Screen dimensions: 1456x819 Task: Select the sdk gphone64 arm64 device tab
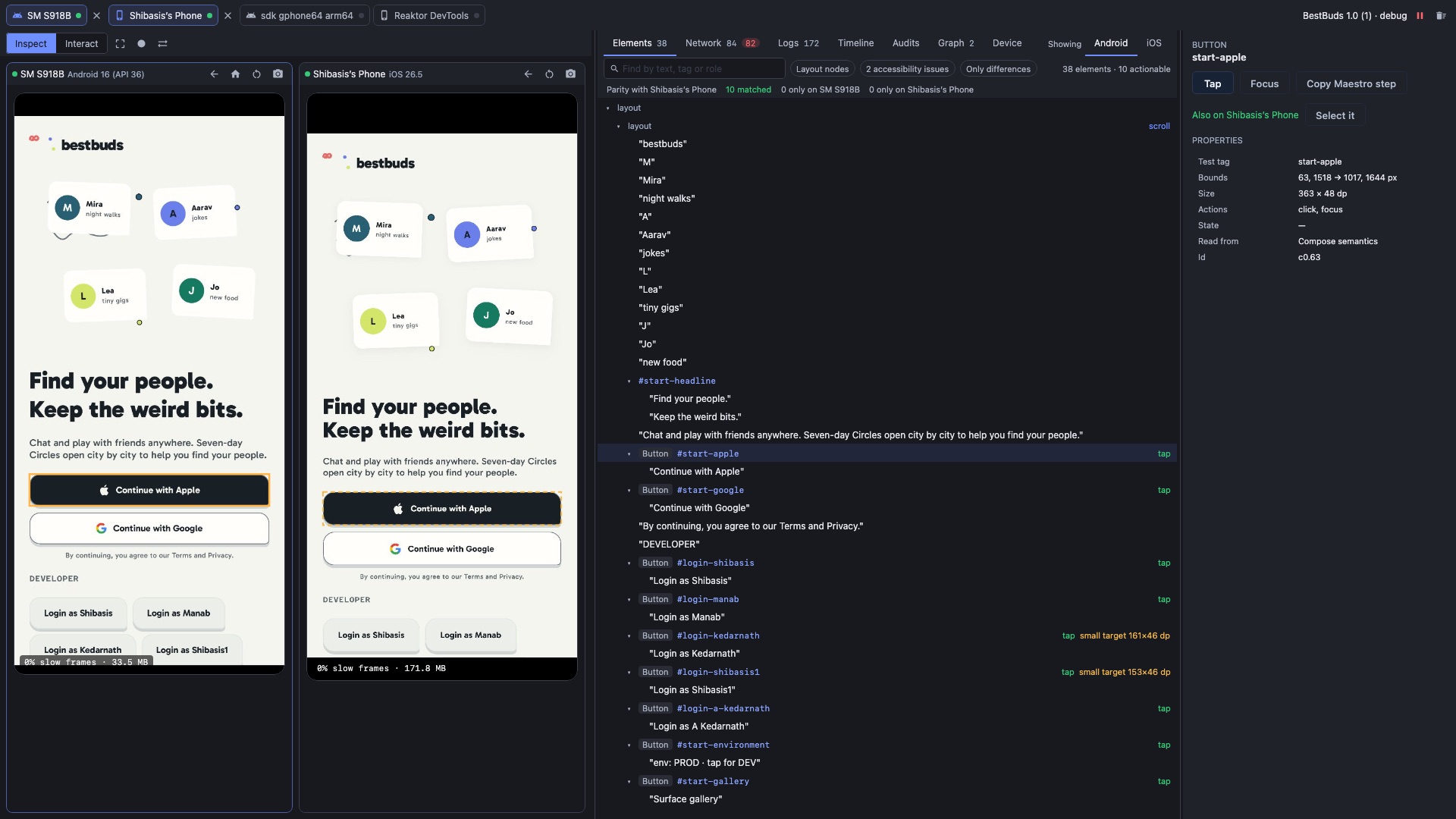305,15
